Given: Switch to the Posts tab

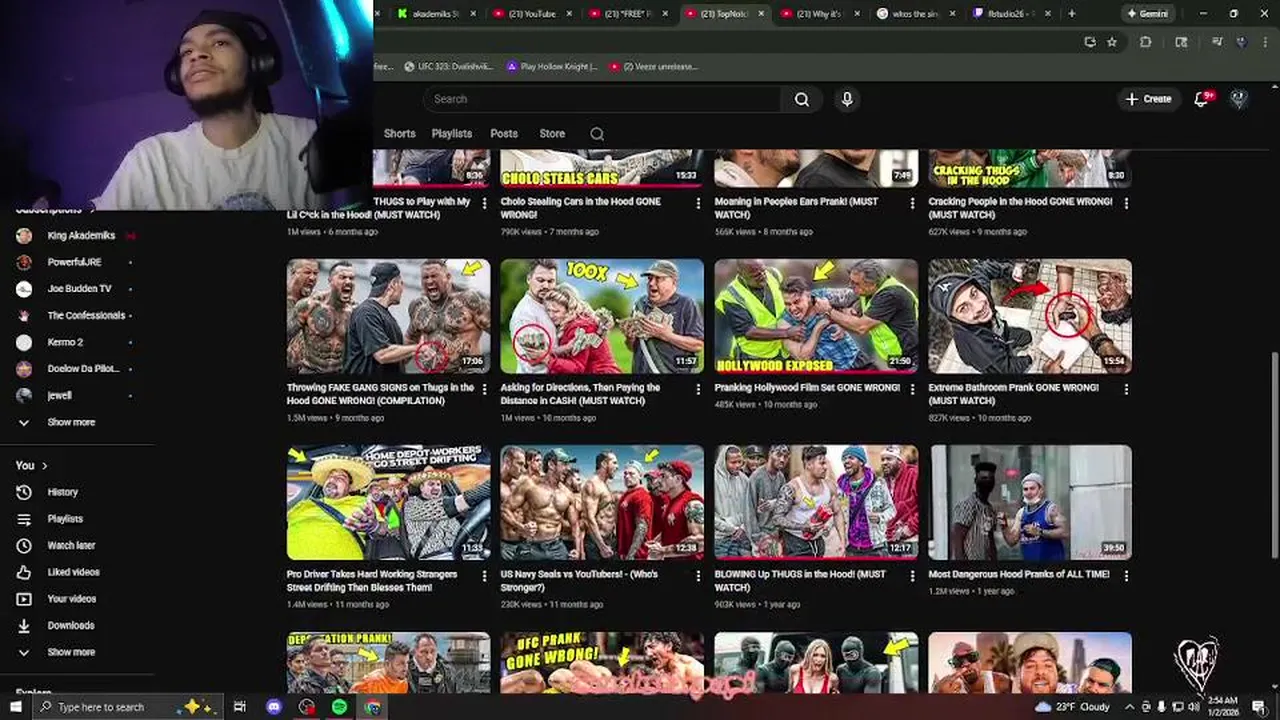Looking at the screenshot, I should coord(504,134).
